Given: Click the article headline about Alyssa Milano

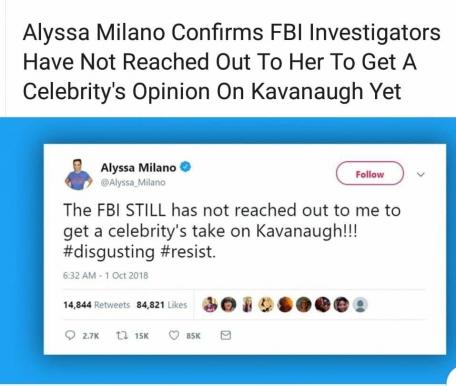Looking at the screenshot, I should click(x=231, y=62).
